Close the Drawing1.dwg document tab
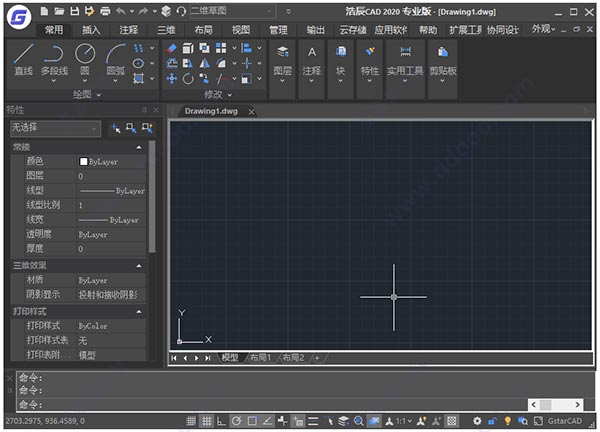 [251, 112]
